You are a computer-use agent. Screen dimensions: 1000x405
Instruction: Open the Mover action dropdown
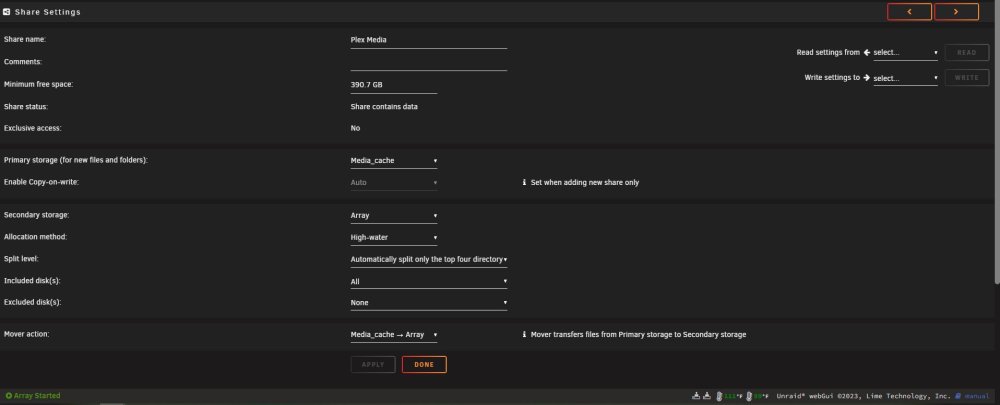click(393, 334)
